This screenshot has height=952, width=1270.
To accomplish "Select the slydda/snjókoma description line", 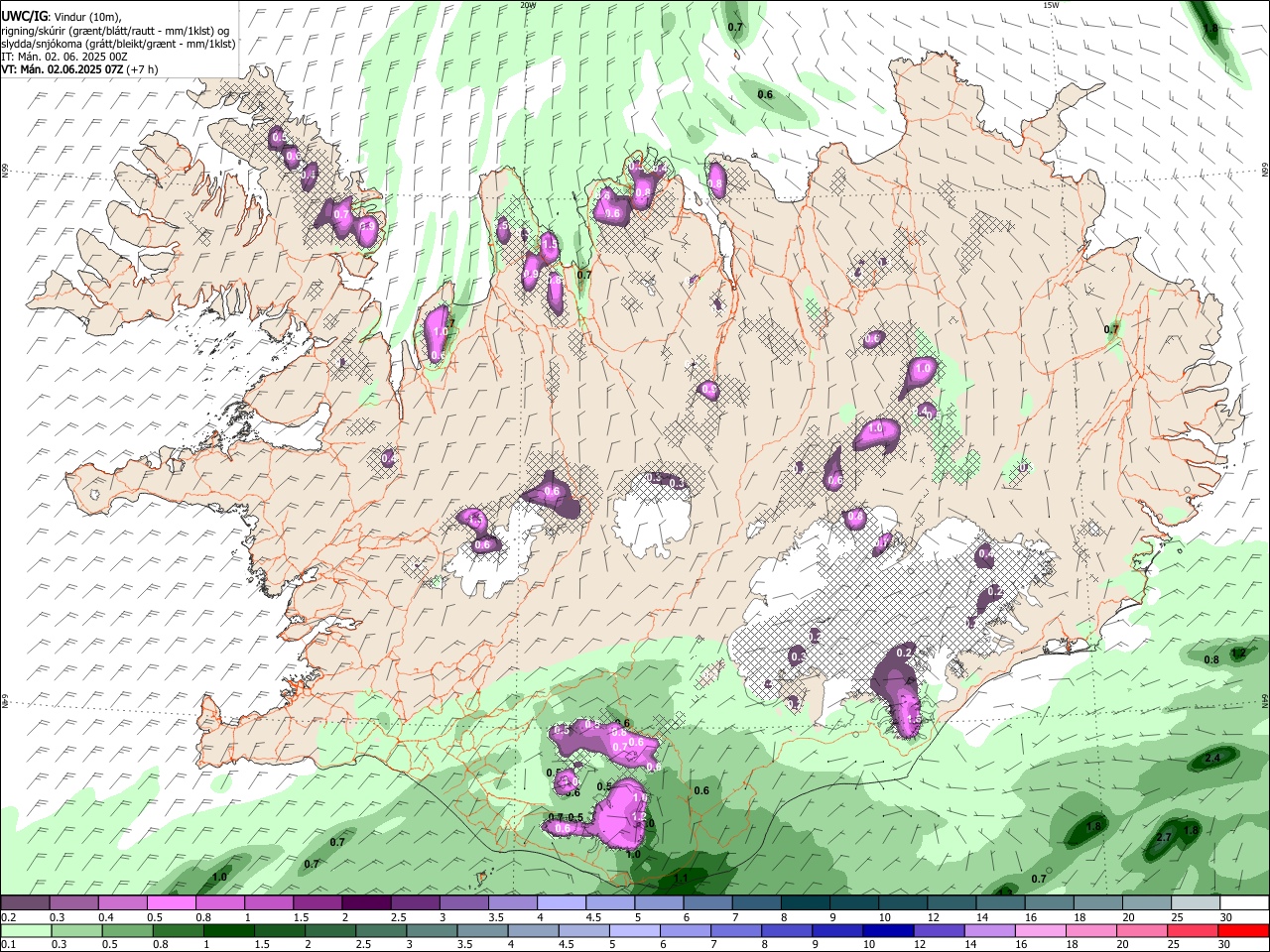I will point(118,44).
